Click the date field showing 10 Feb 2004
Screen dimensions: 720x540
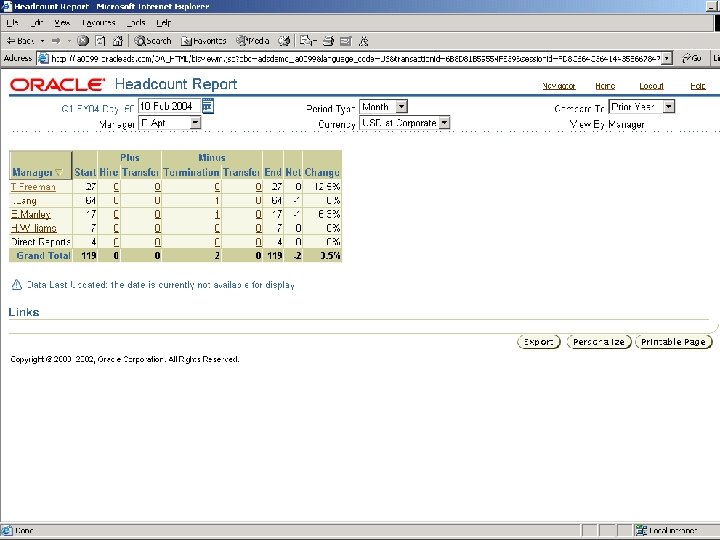click(x=169, y=107)
